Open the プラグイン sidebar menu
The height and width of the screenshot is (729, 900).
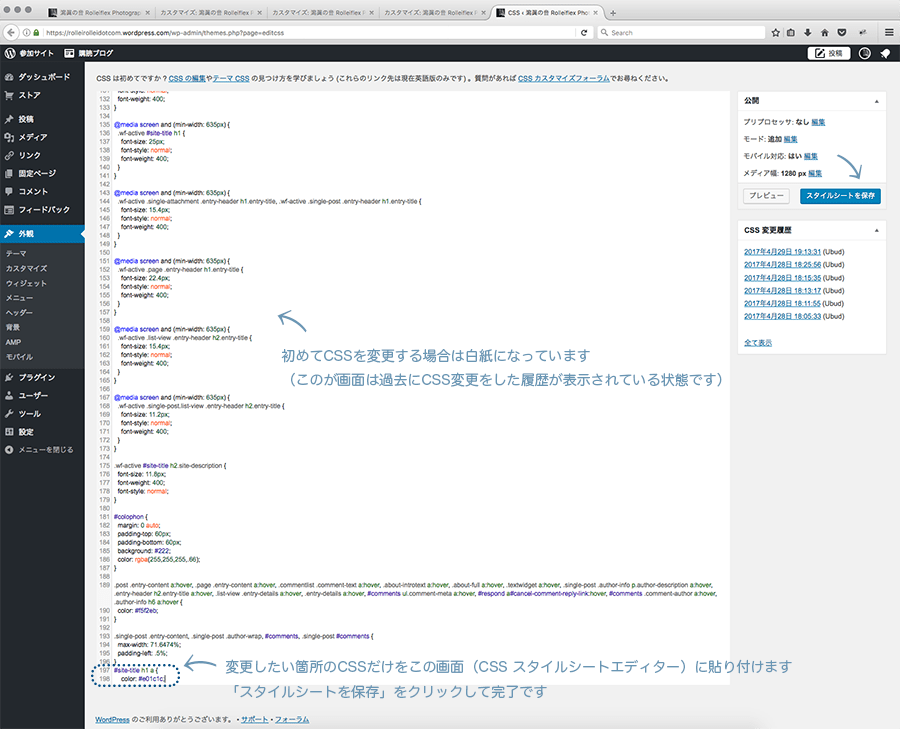[x=37, y=378]
